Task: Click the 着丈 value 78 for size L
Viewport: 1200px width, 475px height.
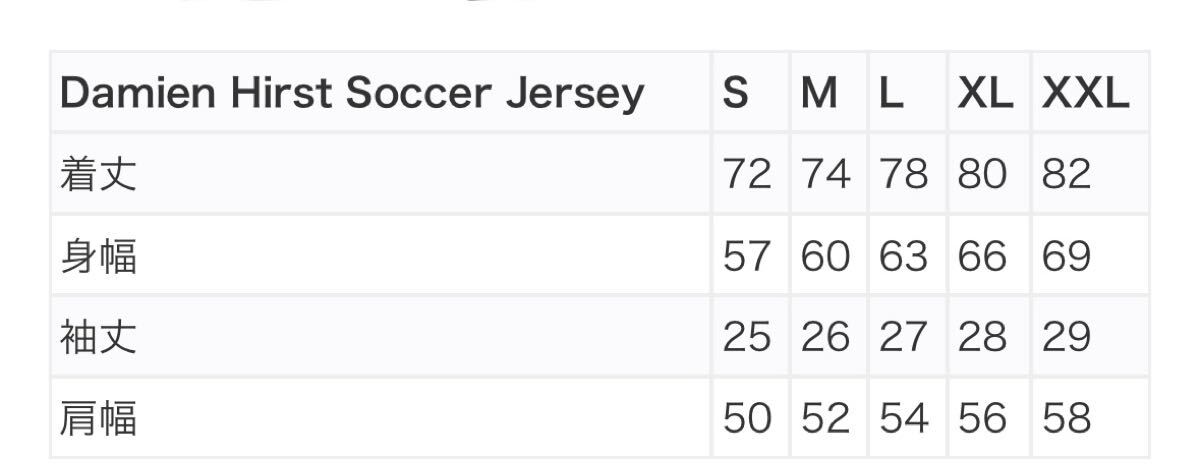Action: [904, 175]
